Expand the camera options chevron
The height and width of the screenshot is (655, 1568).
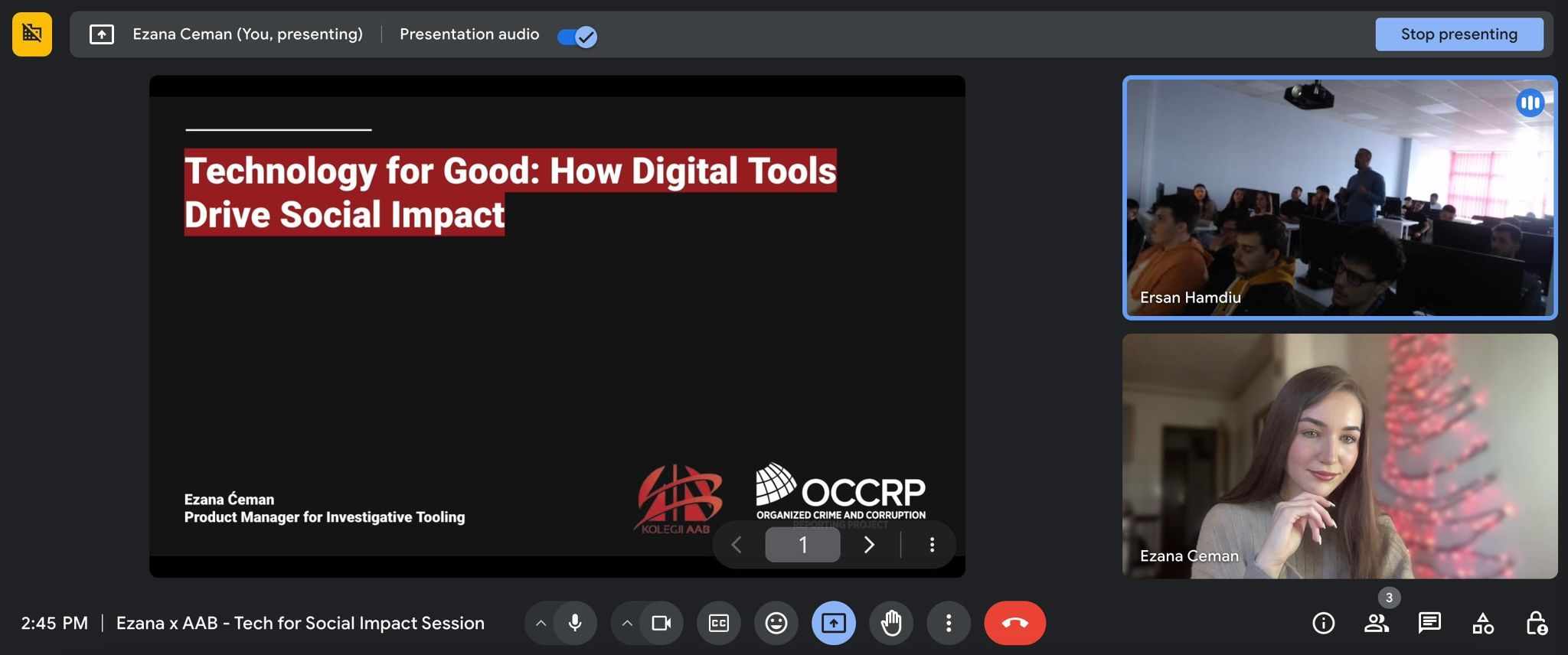[627, 623]
